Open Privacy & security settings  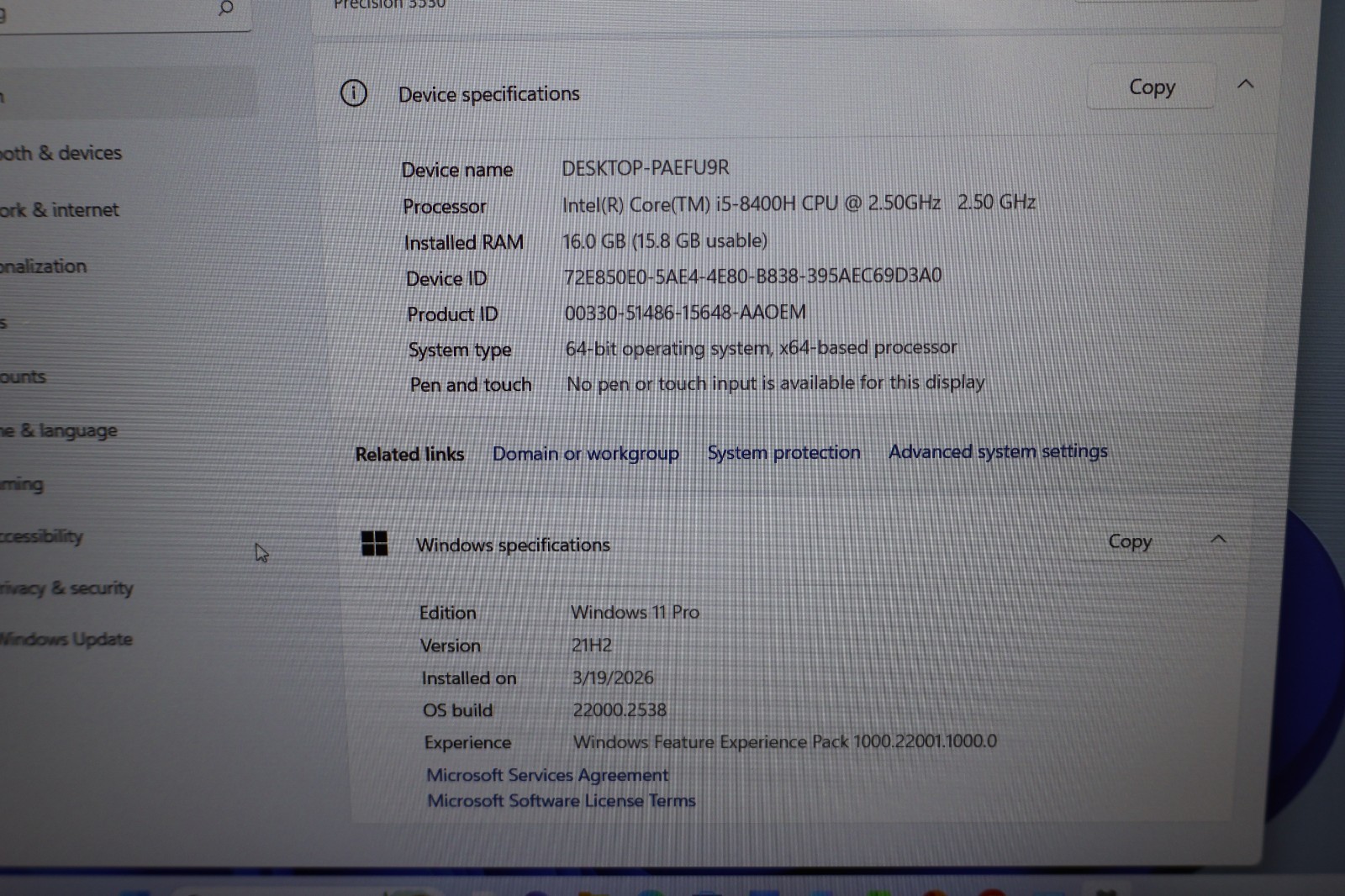click(x=66, y=588)
